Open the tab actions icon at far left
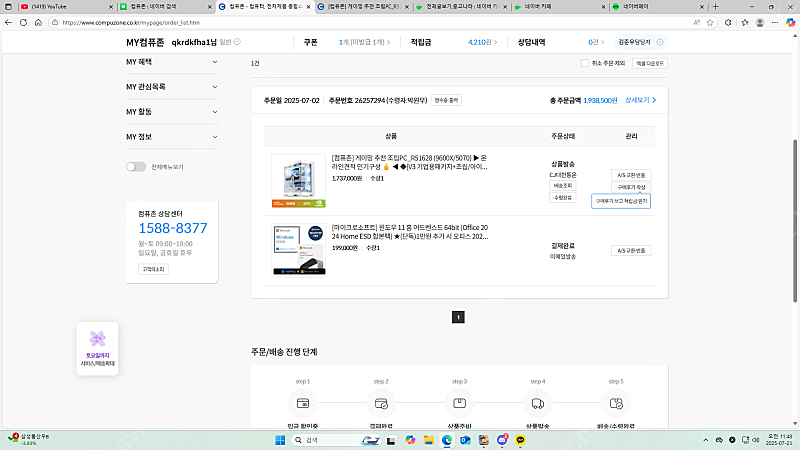 click(x=8, y=7)
